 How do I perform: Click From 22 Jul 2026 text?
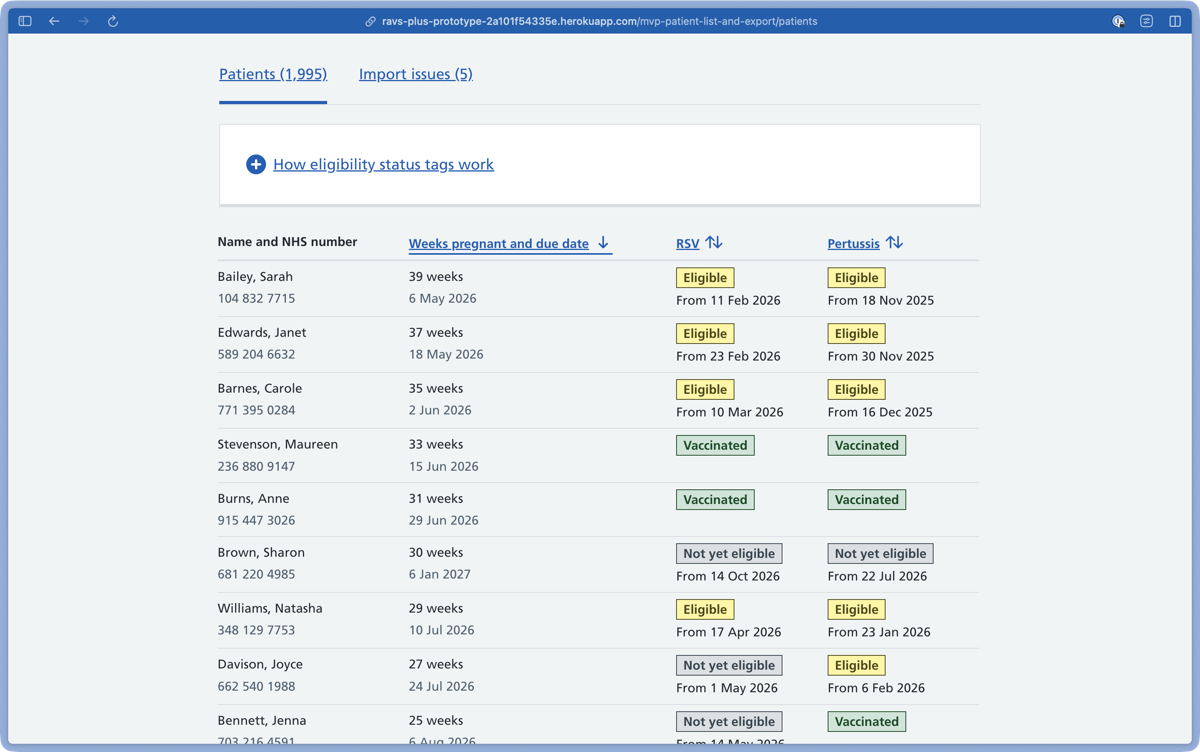click(x=878, y=576)
